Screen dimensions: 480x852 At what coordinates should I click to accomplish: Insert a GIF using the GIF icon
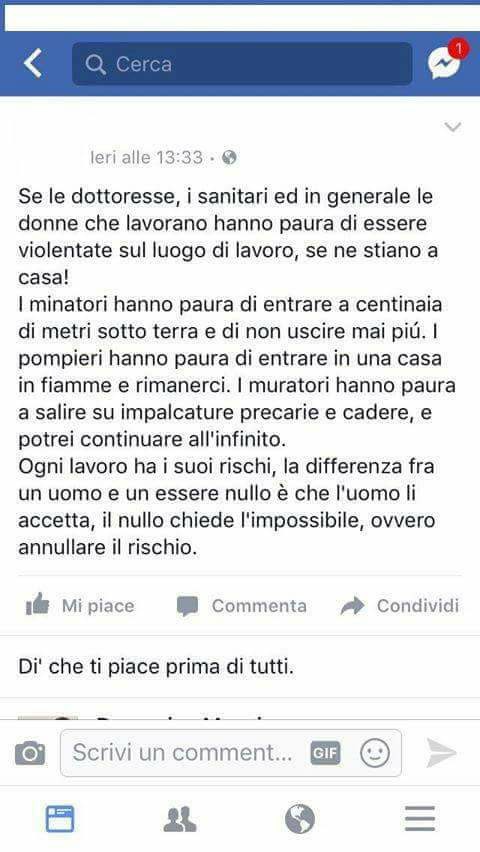pos(325,753)
